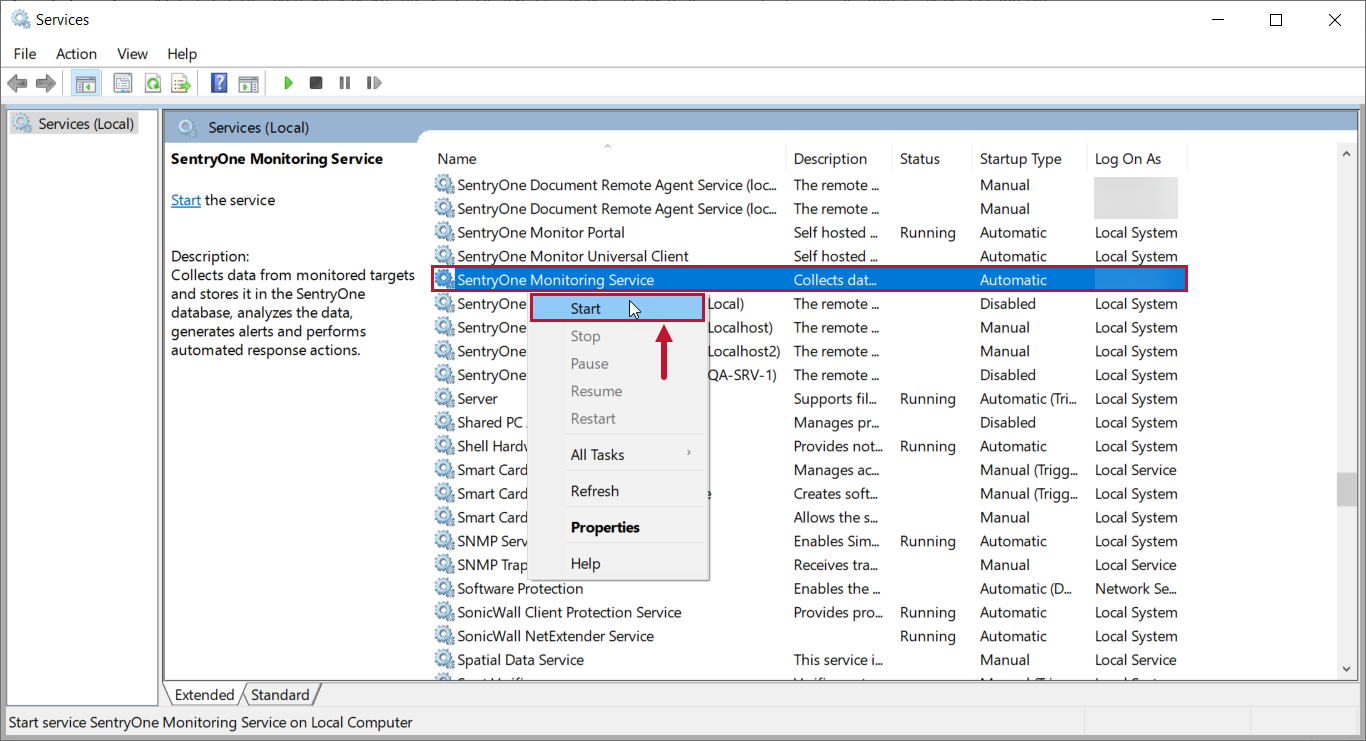1366x741 pixels.
Task: Open the View menu
Action: (x=131, y=54)
